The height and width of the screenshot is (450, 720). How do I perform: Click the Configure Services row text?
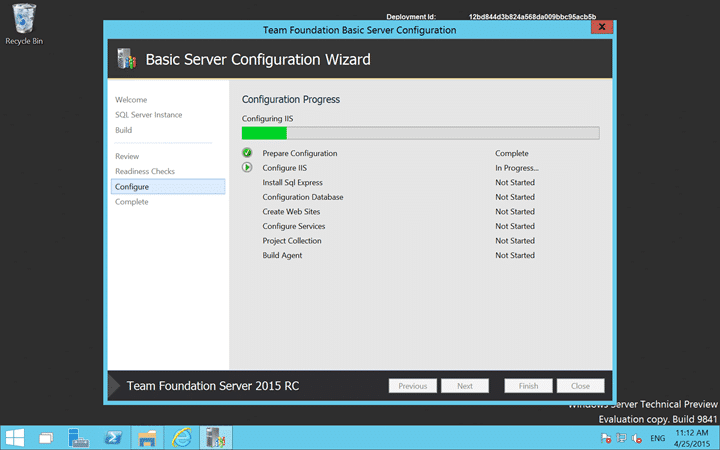coord(293,226)
